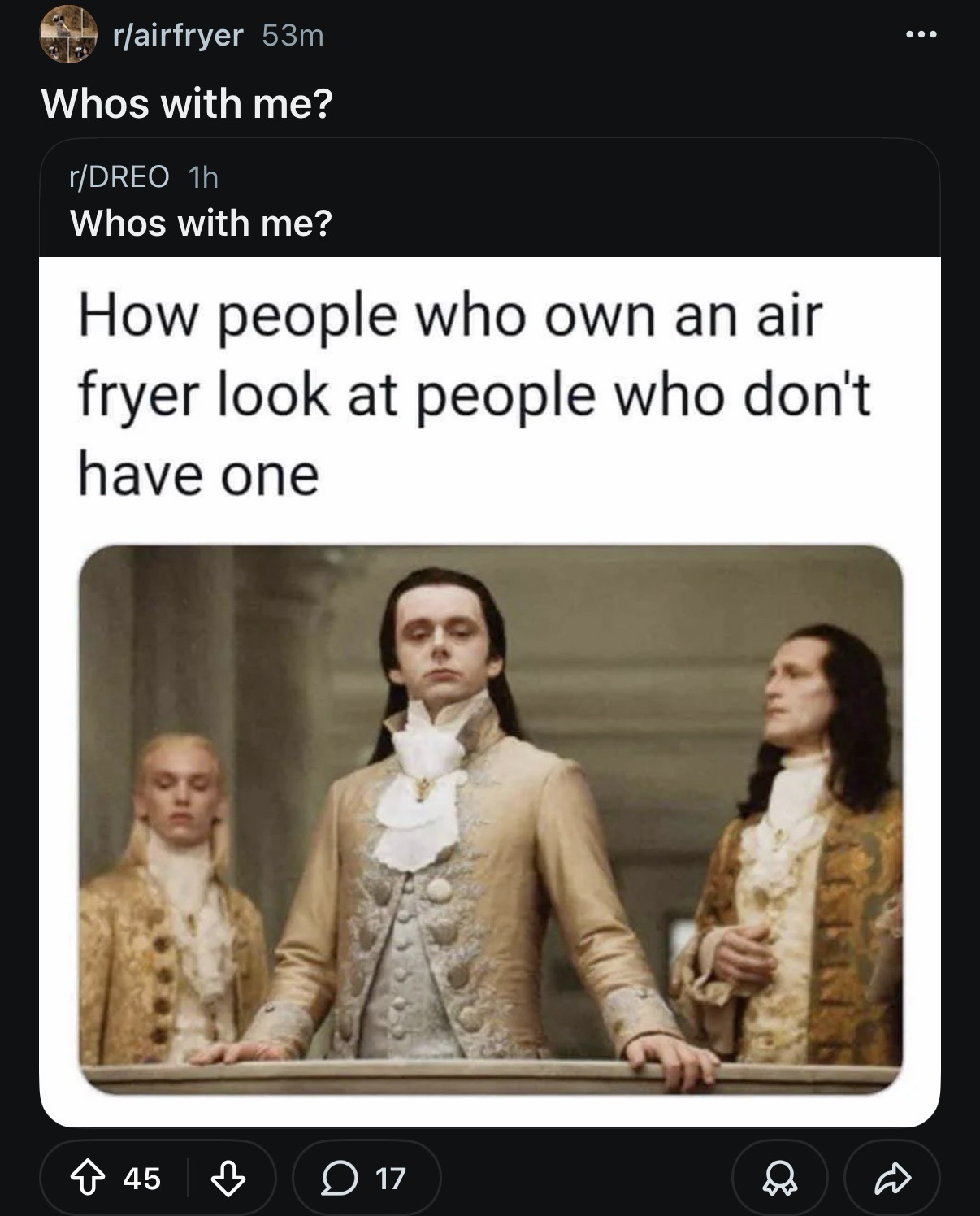Open the post titled Whos with me?
The height and width of the screenshot is (1216, 980).
coord(187,103)
